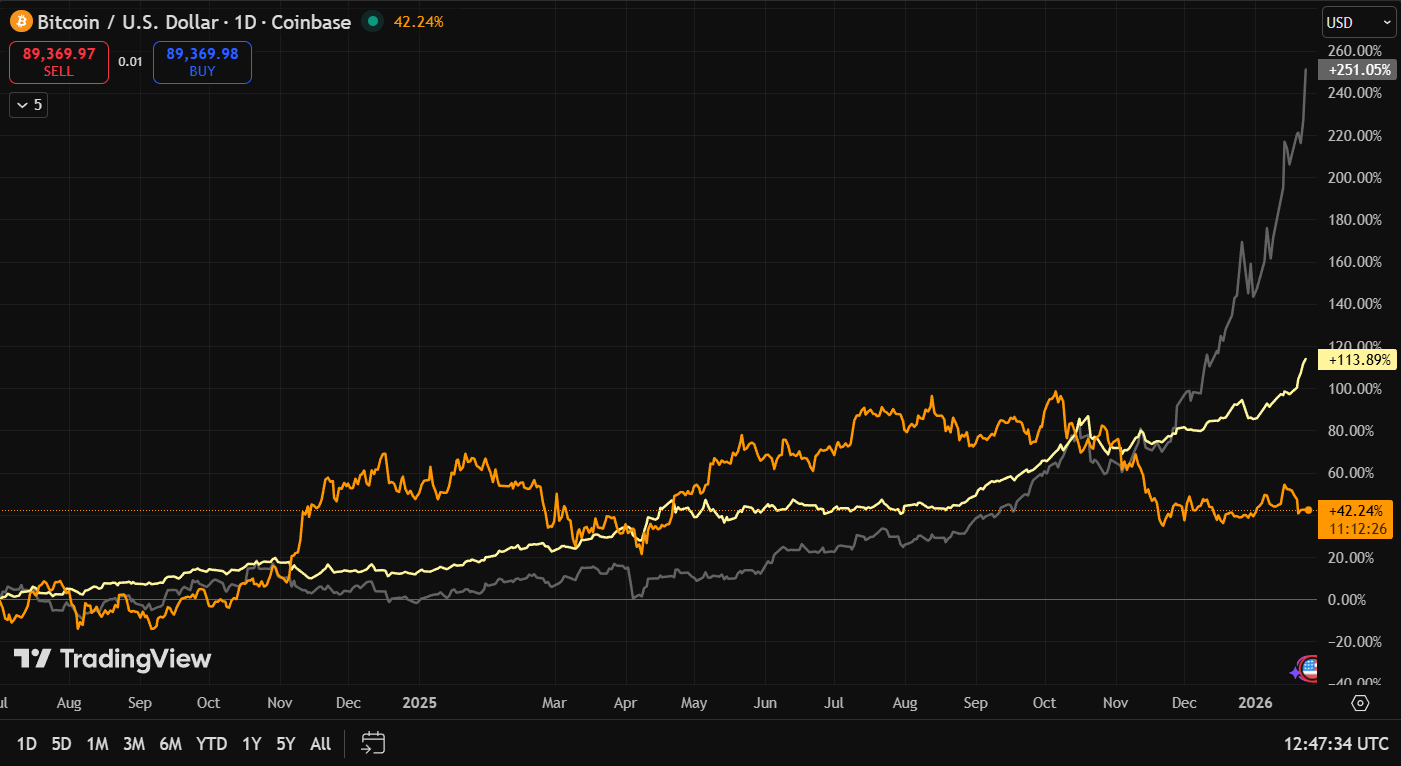Click the orange Bitcoin logo icon
The image size is (1401, 766).
tap(21, 21)
